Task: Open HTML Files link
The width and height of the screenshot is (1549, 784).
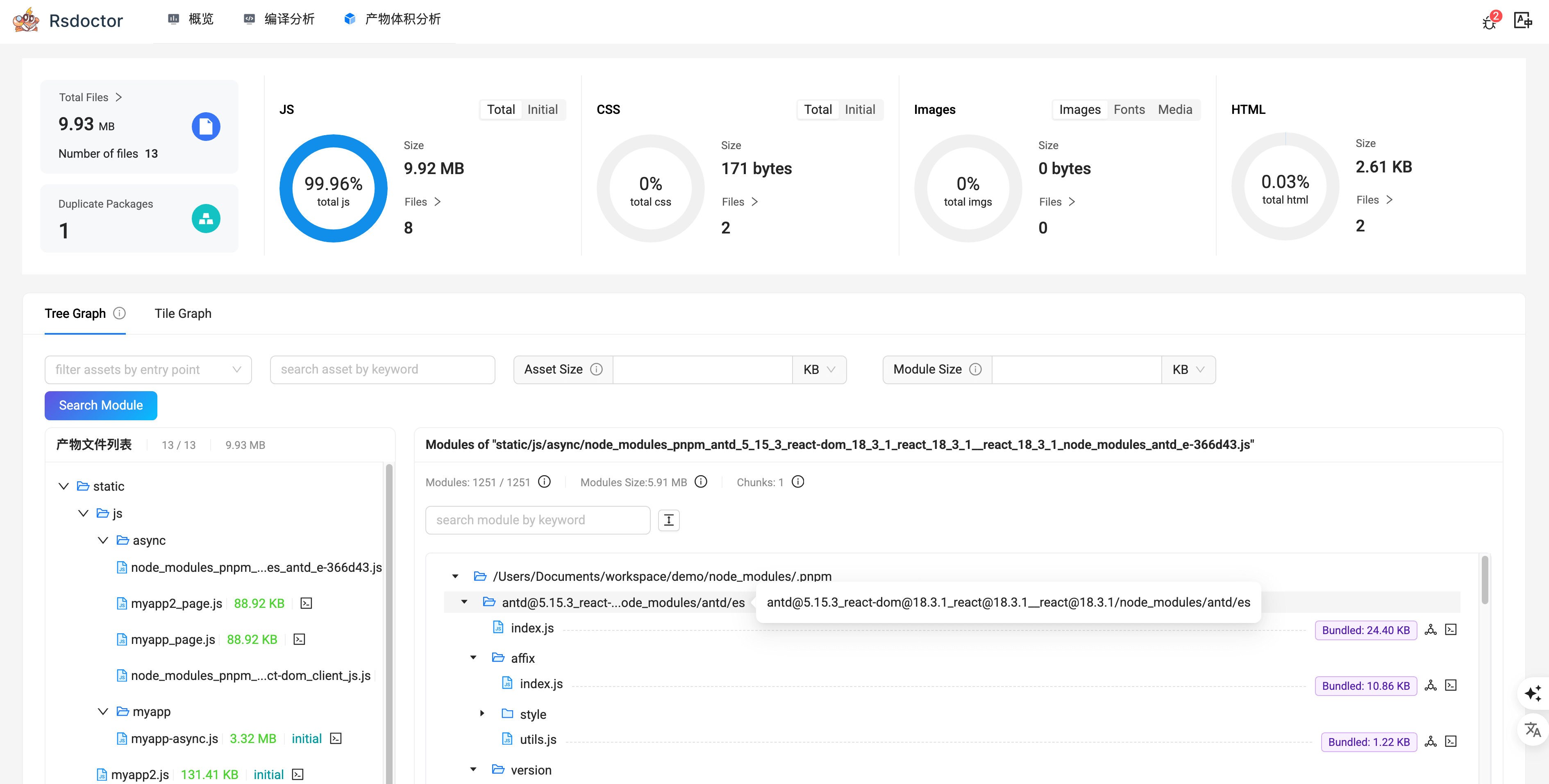Action: 1374,199
